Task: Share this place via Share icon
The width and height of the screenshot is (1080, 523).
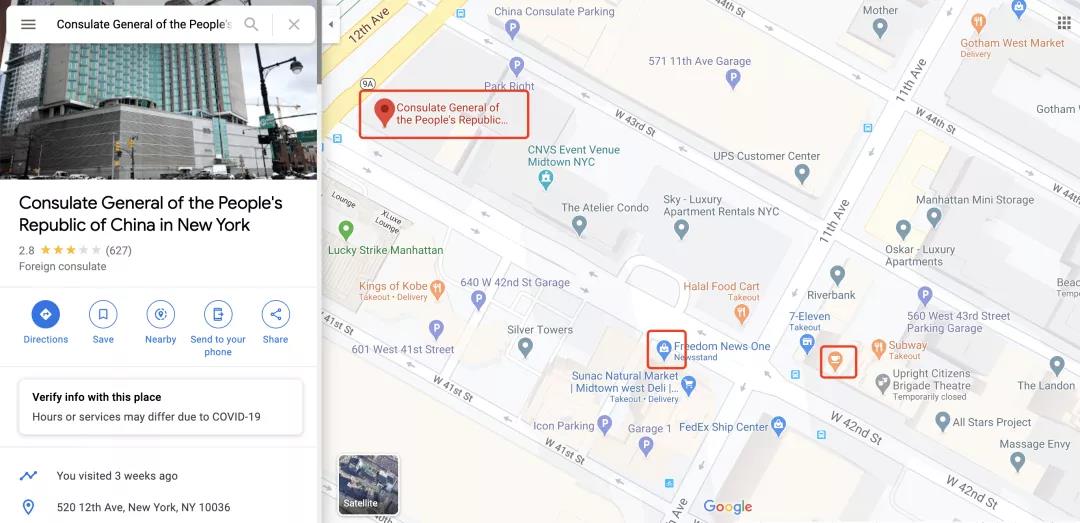Action: tap(276, 314)
